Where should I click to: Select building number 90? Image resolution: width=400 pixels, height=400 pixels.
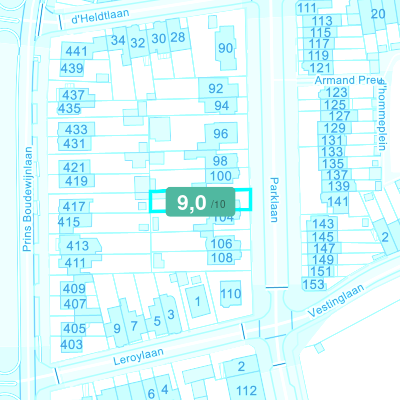tap(225, 48)
